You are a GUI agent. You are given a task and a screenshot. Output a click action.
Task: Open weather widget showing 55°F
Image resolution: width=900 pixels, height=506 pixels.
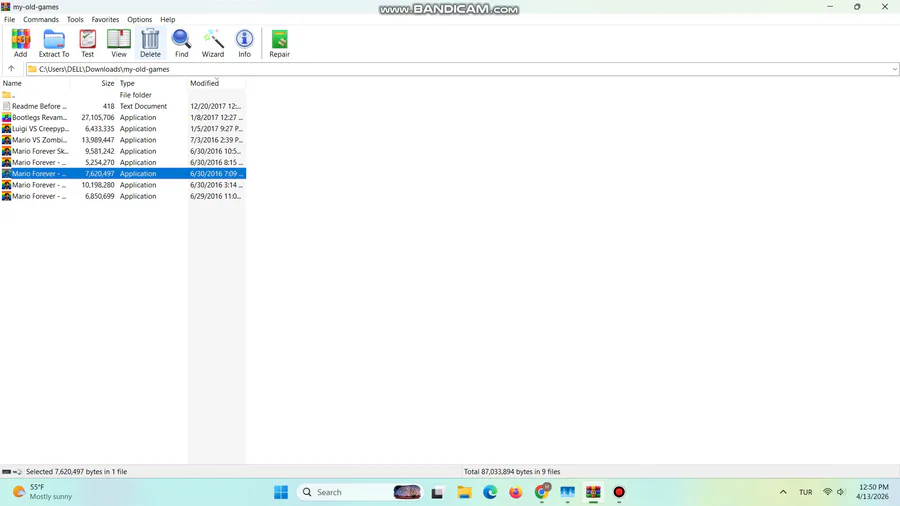coord(43,492)
